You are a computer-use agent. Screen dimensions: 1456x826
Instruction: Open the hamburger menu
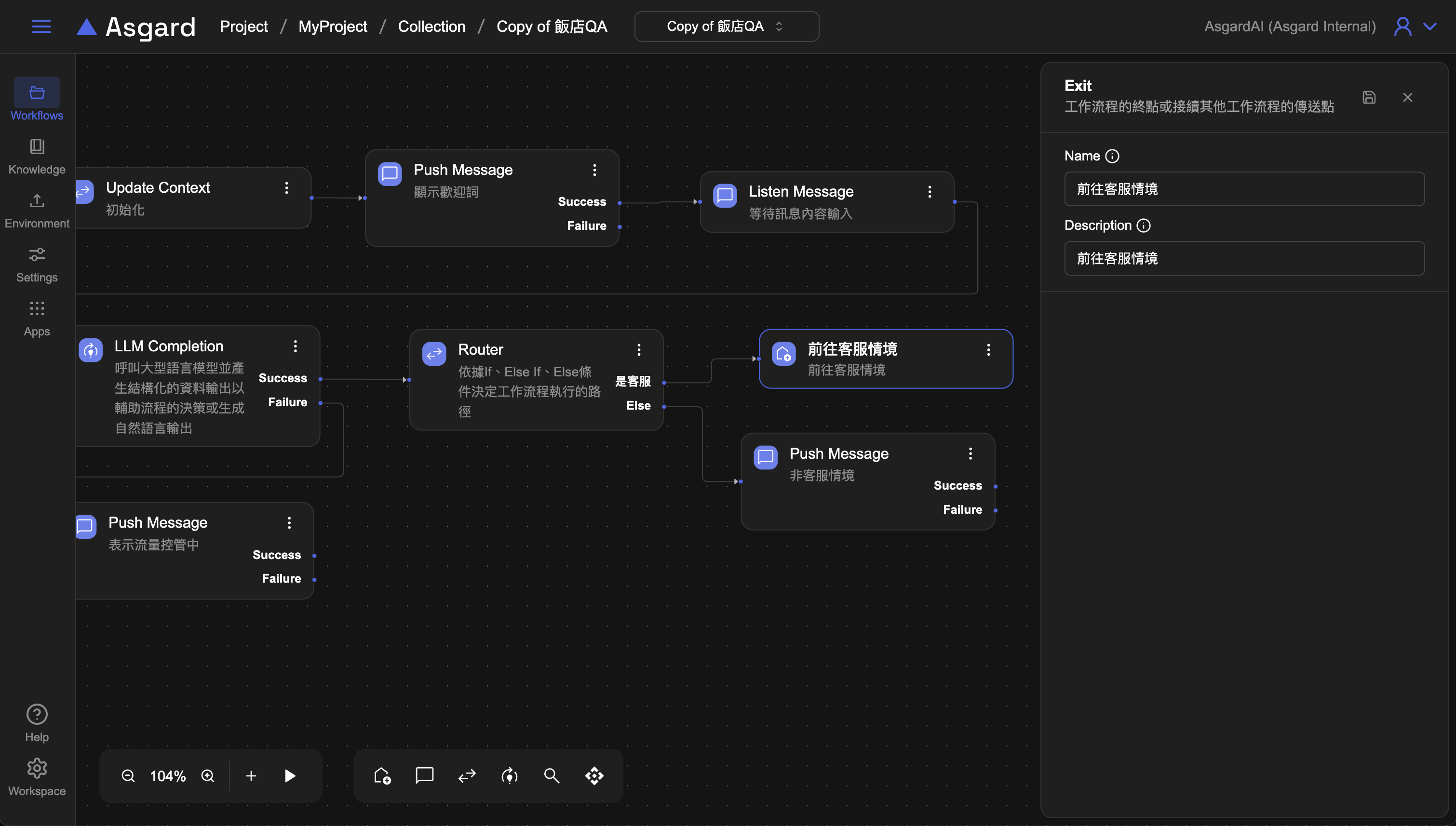(41, 26)
